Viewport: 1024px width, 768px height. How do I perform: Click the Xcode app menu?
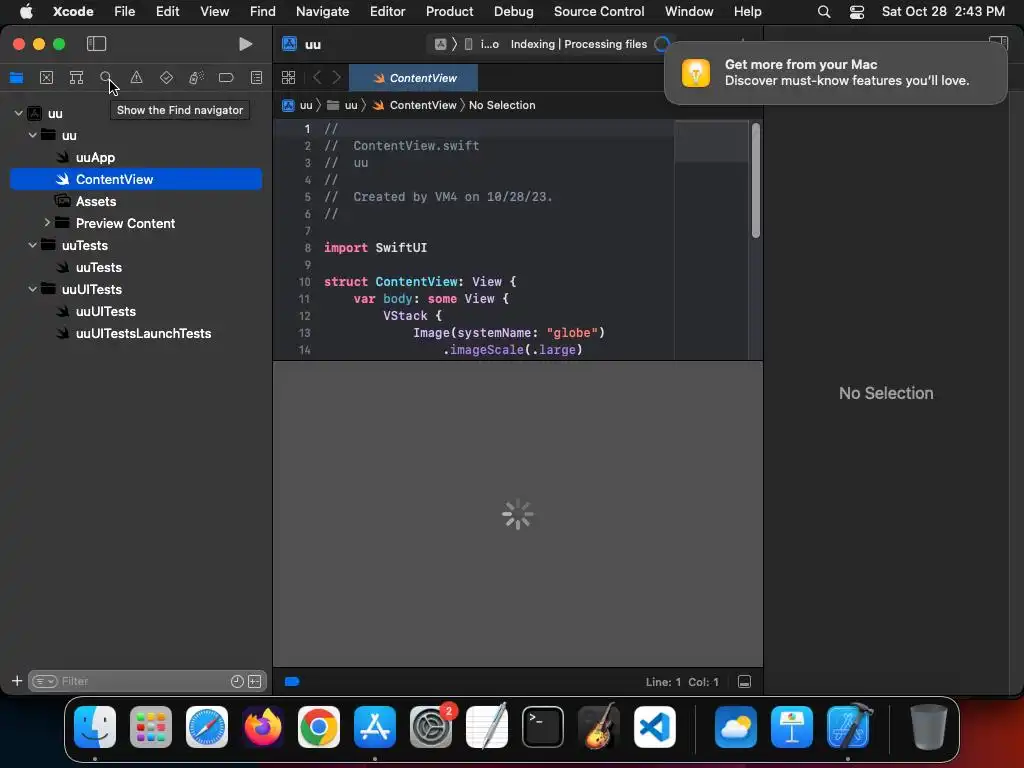click(73, 11)
